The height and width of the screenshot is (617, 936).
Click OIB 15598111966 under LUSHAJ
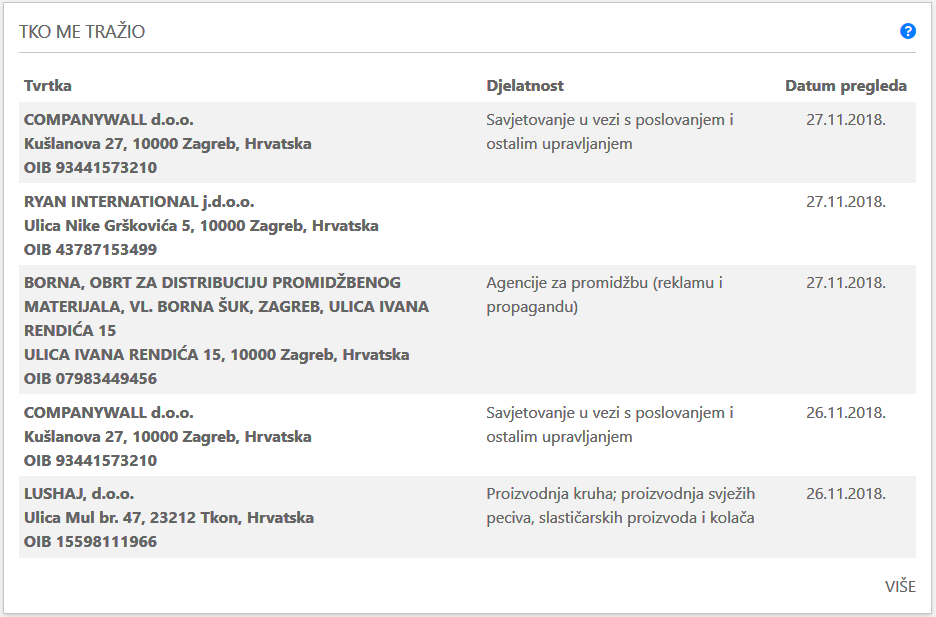click(90, 542)
